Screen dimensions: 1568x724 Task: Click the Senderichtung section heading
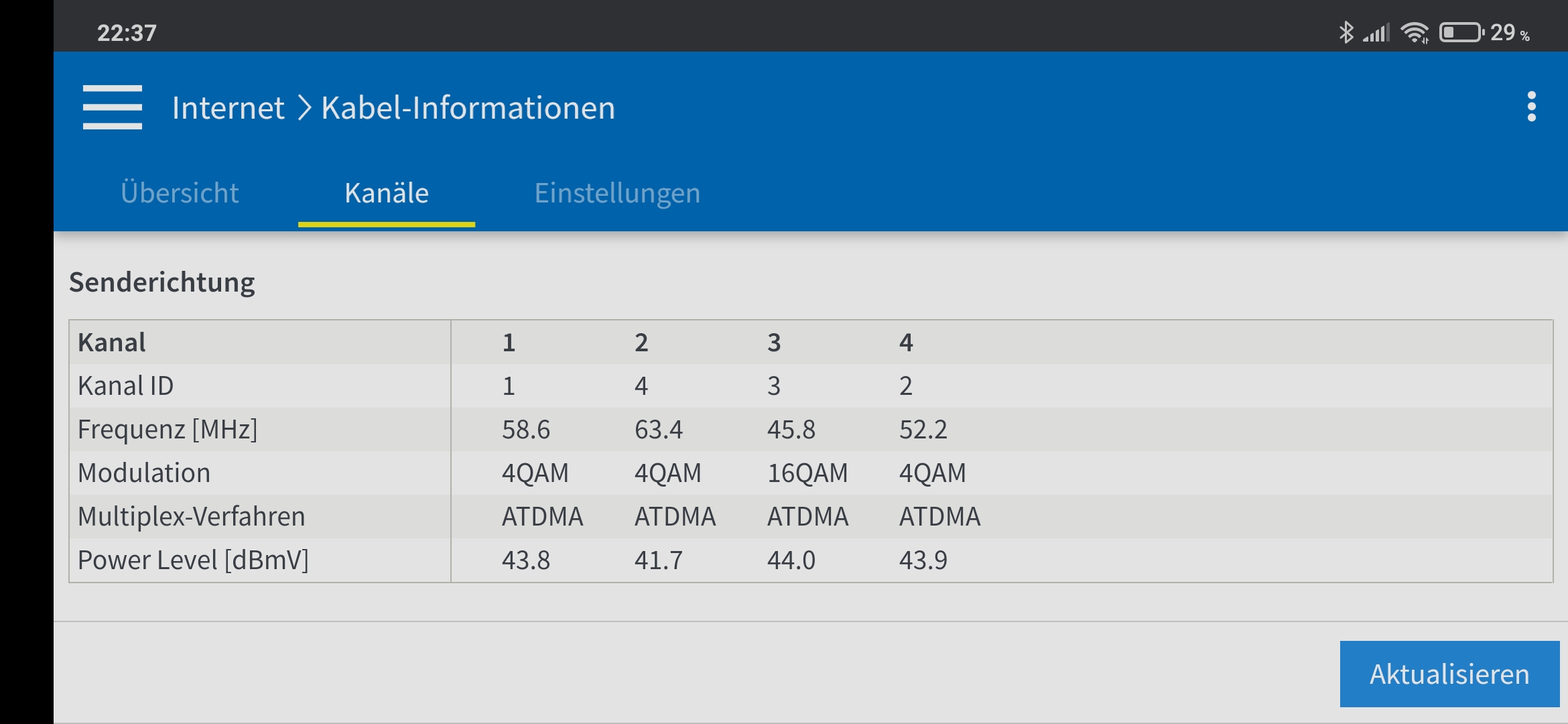pos(162,282)
